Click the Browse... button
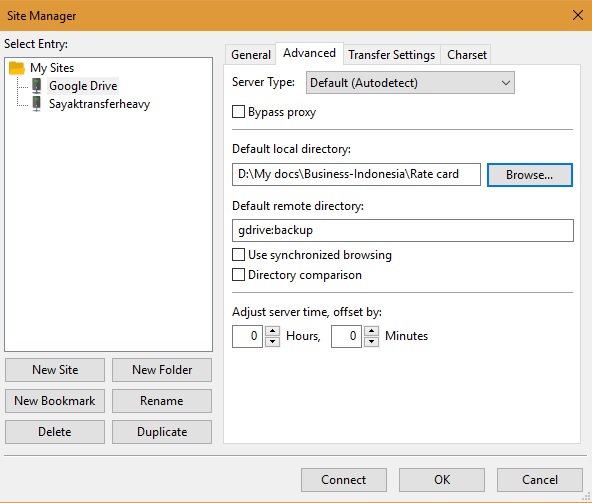Image resolution: width=592 pixels, height=503 pixels. click(530, 175)
